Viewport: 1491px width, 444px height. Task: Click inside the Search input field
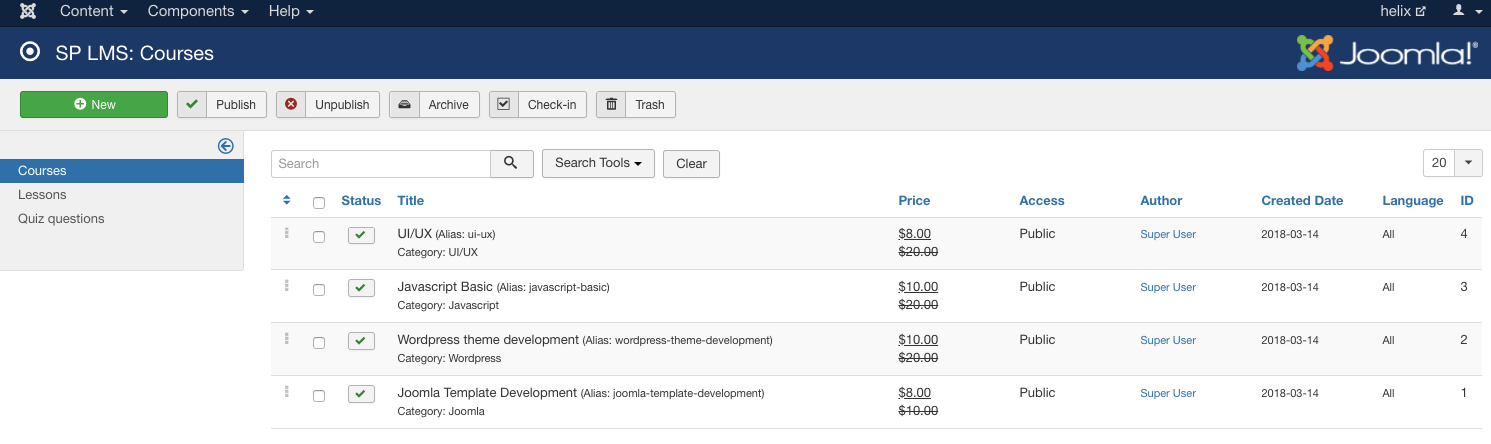pyautogui.click(x=381, y=163)
